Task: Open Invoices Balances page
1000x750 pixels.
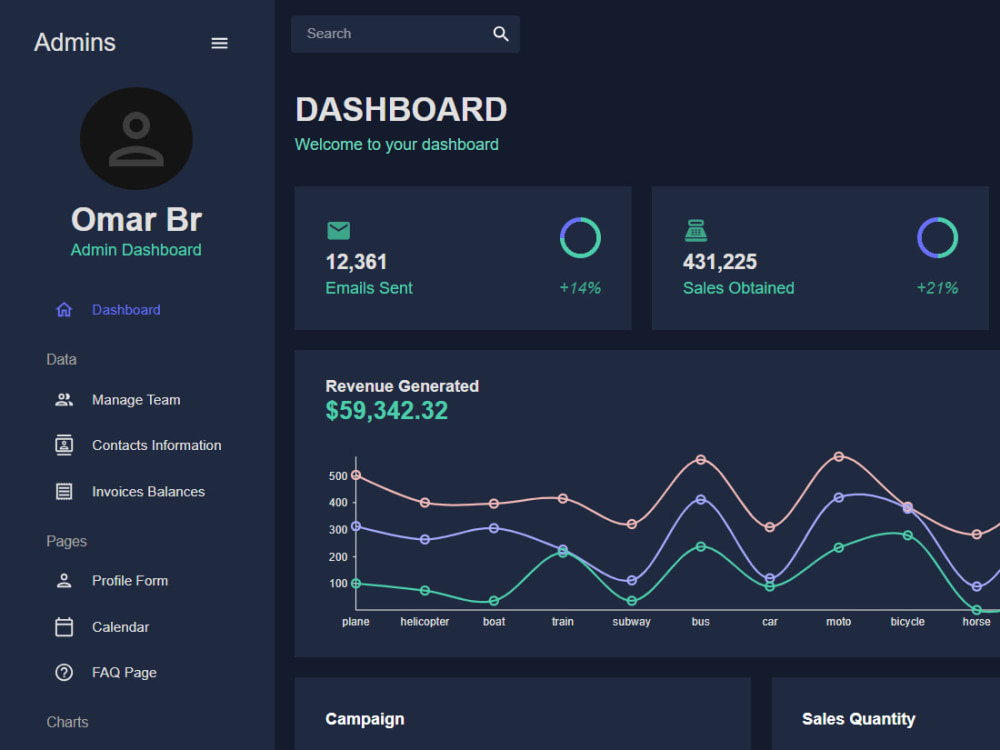Action: pos(149,492)
